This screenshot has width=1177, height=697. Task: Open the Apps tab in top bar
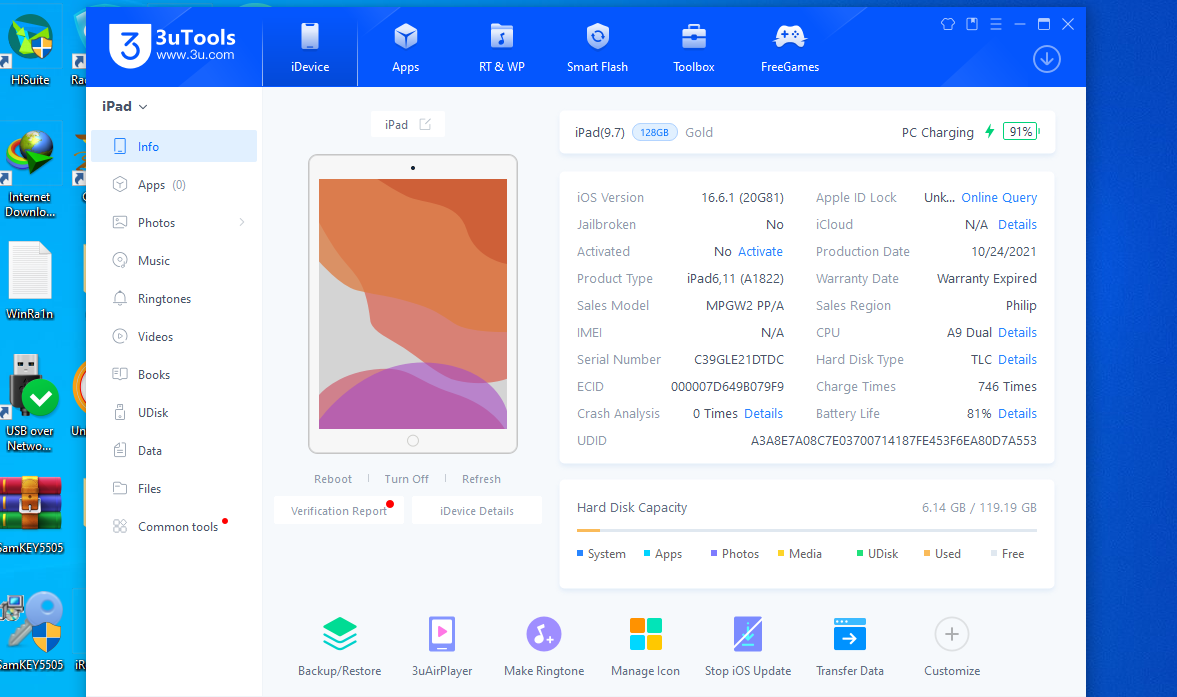coord(405,48)
